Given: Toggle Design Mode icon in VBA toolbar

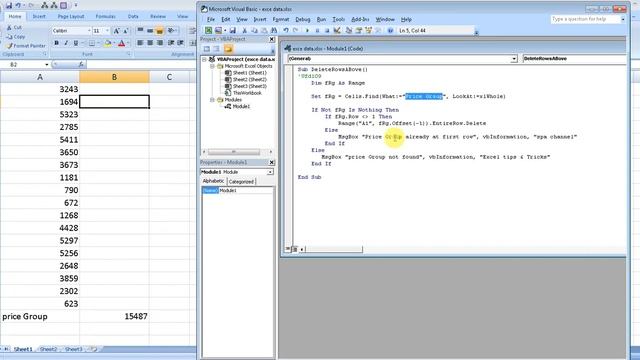Looking at the screenshot, I should pos(337,30).
